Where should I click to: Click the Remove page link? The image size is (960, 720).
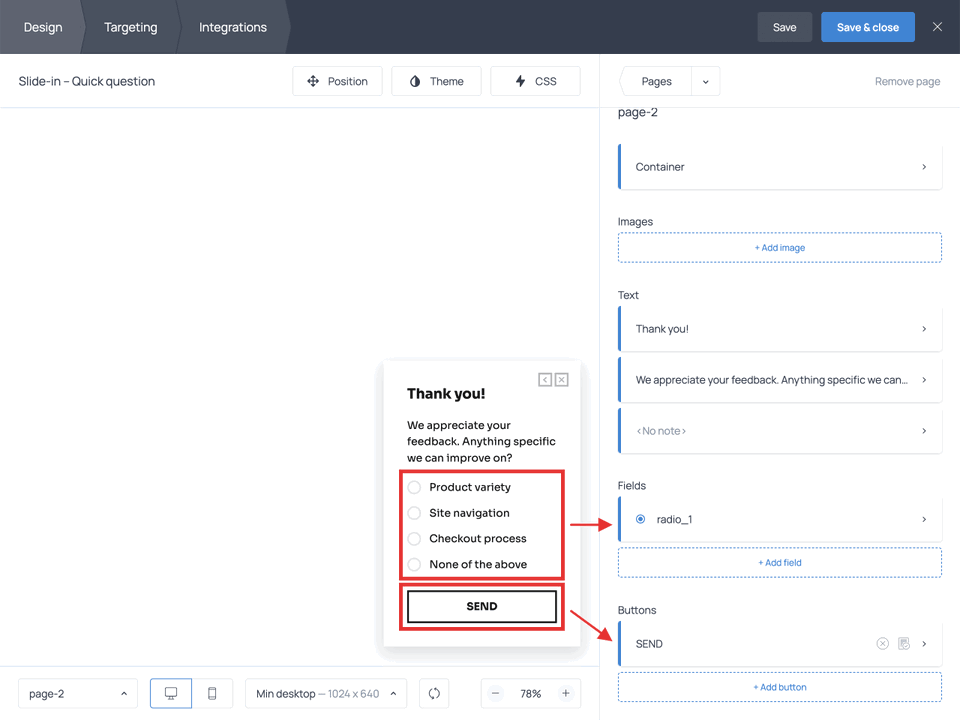coord(906,81)
